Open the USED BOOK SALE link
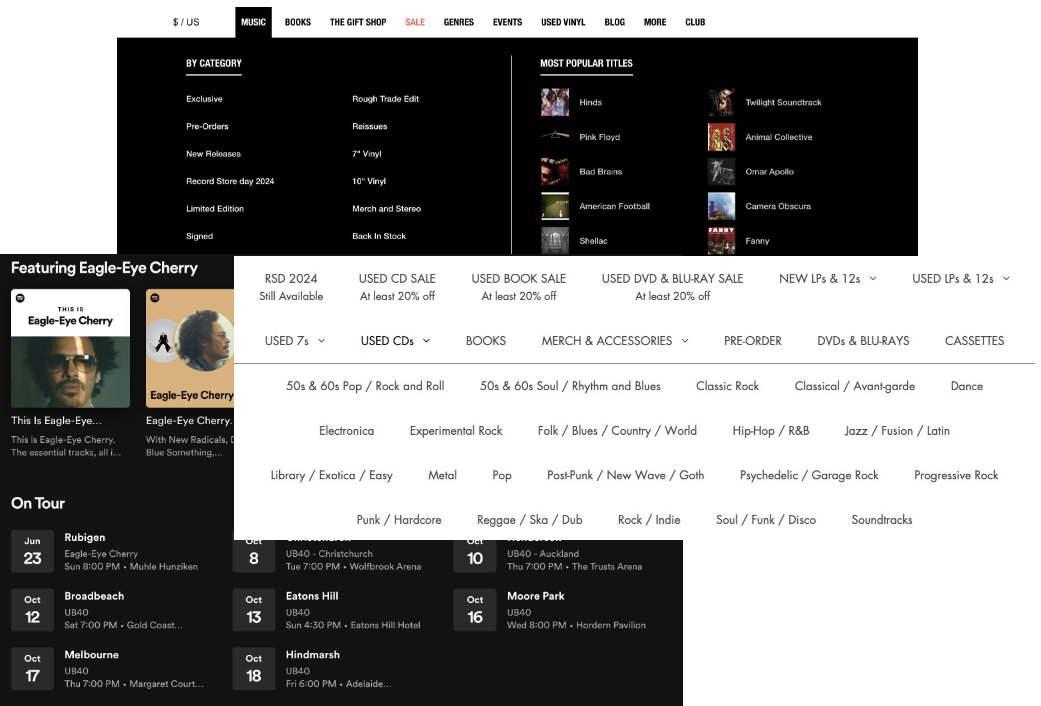The height and width of the screenshot is (706, 1041). click(x=519, y=287)
